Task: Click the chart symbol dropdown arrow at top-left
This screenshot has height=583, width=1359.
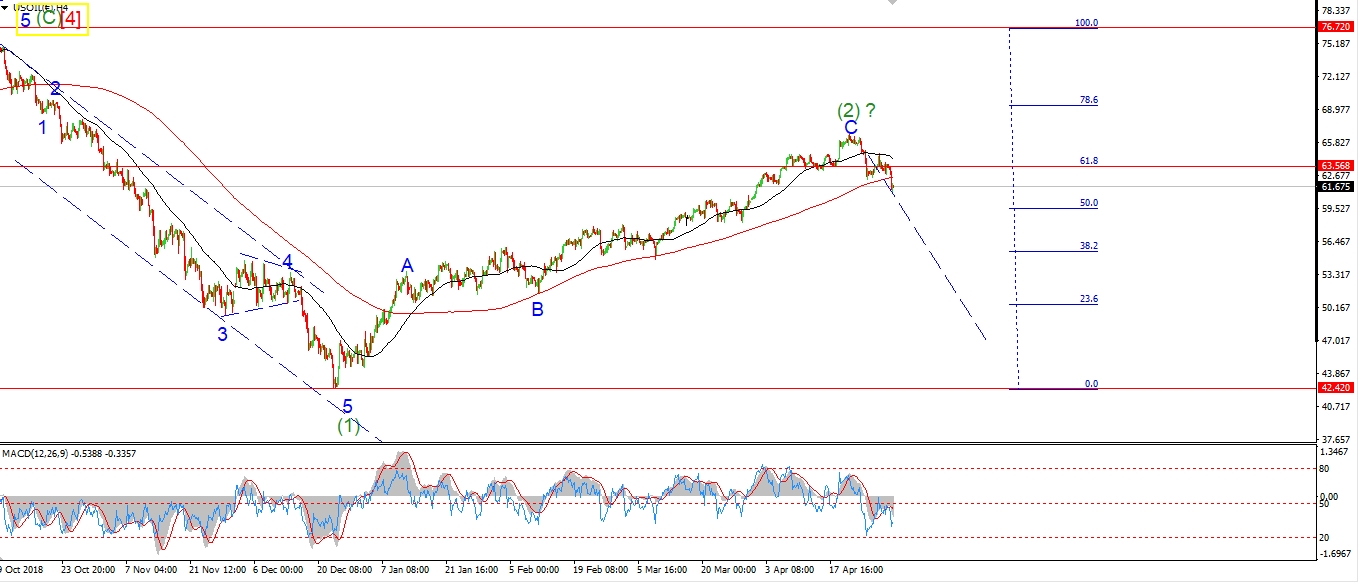Action: (6, 6)
